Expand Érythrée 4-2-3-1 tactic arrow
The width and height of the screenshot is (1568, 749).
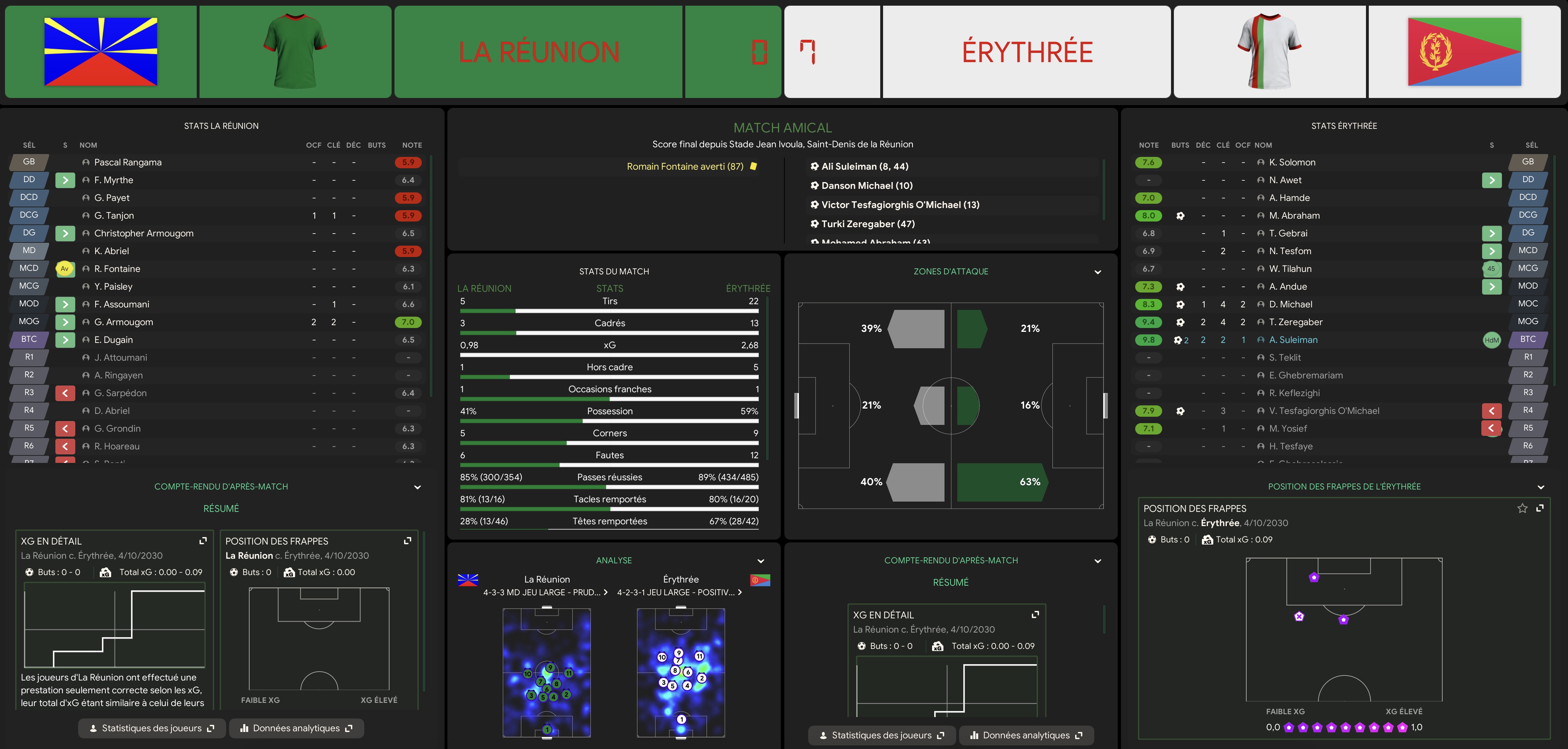pyautogui.click(x=740, y=592)
